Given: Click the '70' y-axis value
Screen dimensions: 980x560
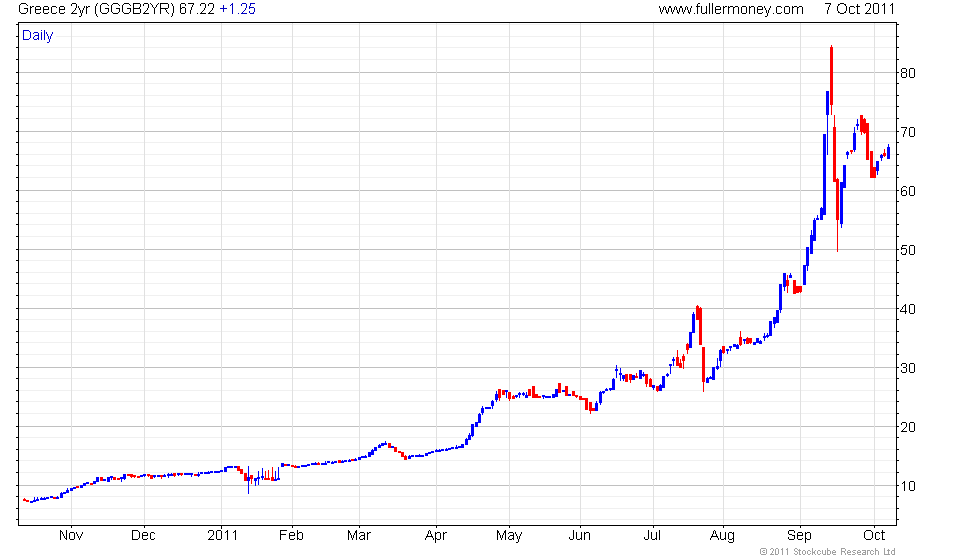Looking at the screenshot, I should pyautogui.click(x=908, y=132).
